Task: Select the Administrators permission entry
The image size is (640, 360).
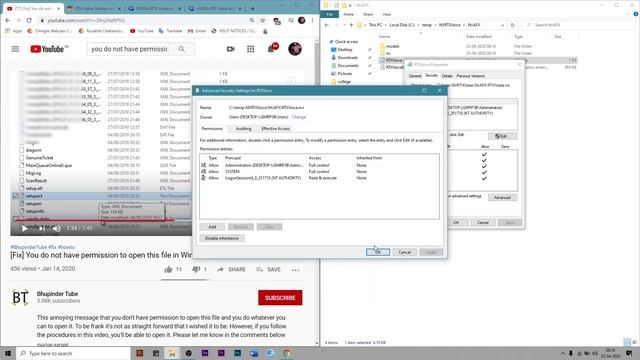Action: point(319,165)
